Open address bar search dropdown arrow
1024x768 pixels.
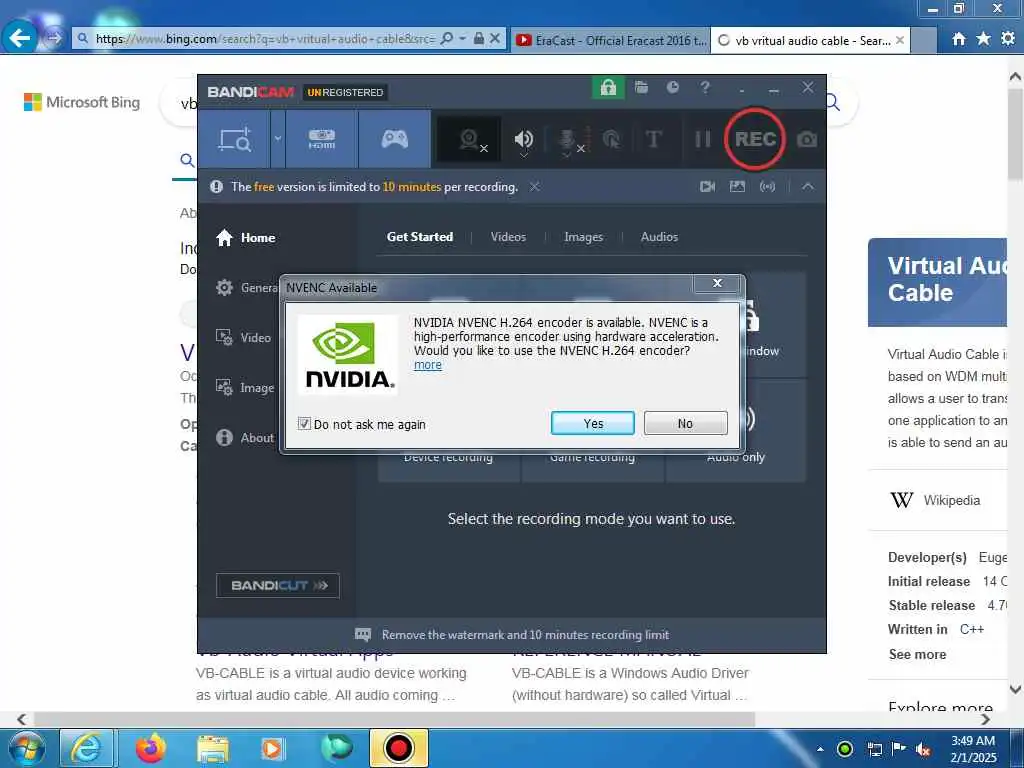462,39
